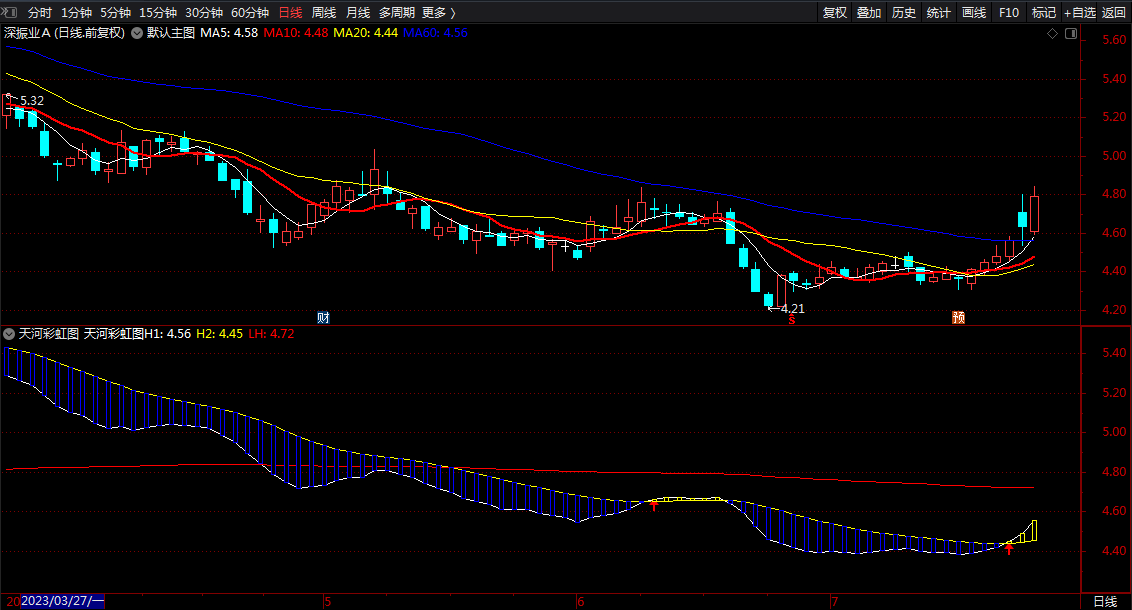Click the sidebar toggle icon at toolbar start
1132x610 pixels.
click(x=9, y=12)
